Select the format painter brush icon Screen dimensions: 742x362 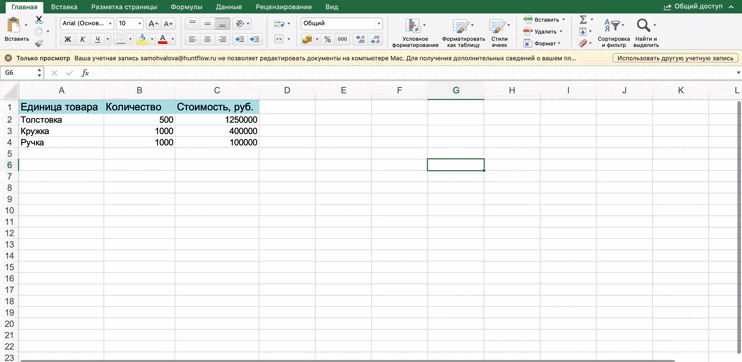[x=39, y=44]
